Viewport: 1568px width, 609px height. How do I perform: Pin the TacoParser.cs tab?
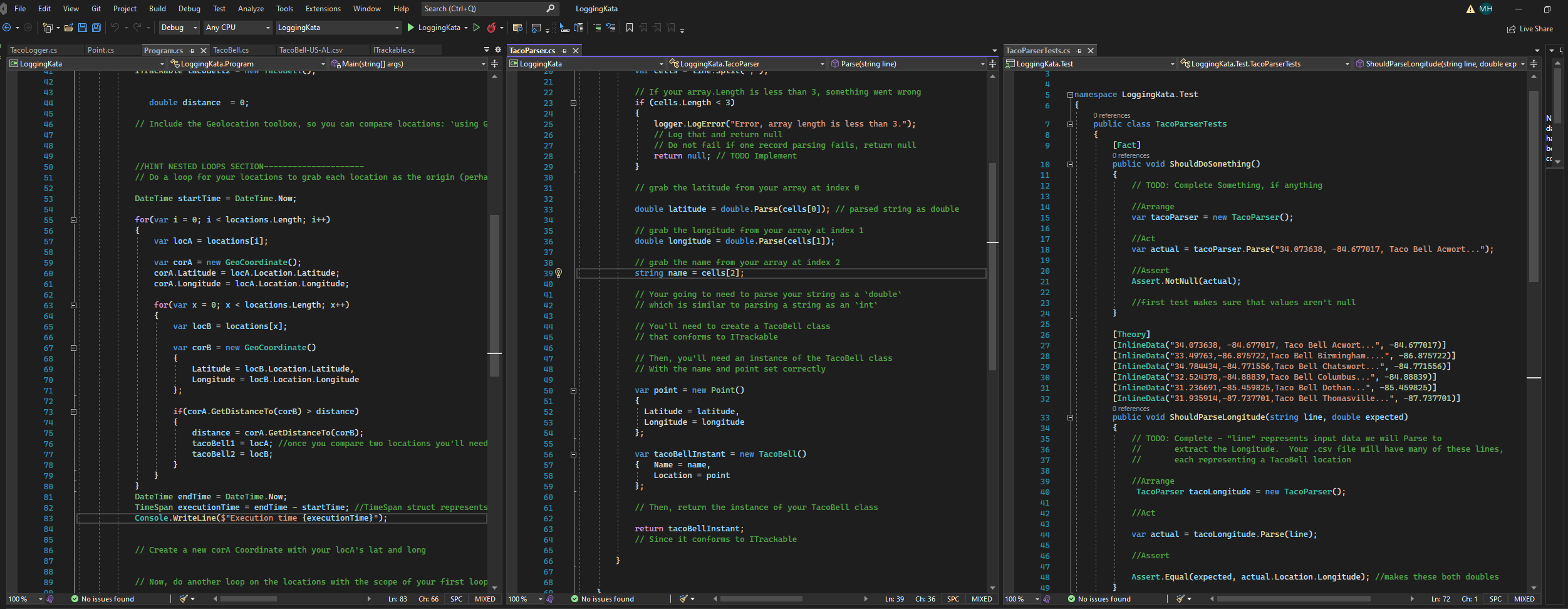click(564, 51)
